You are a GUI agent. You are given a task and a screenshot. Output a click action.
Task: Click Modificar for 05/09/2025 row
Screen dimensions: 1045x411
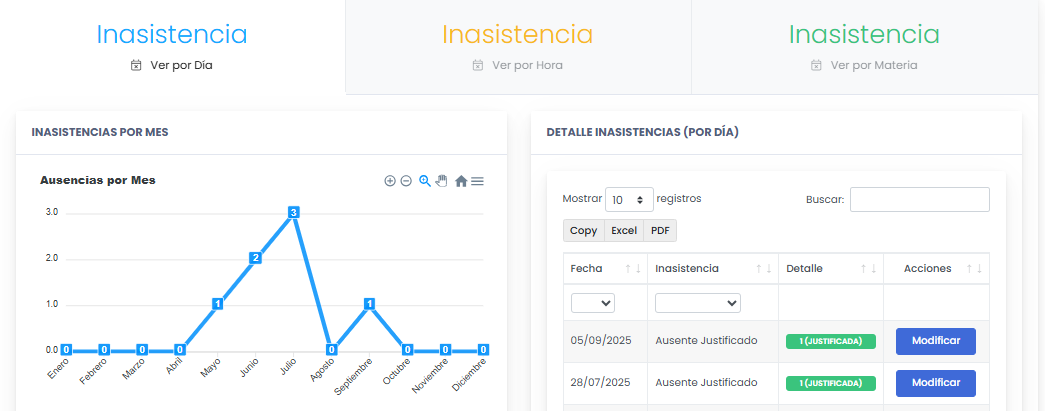(936, 341)
